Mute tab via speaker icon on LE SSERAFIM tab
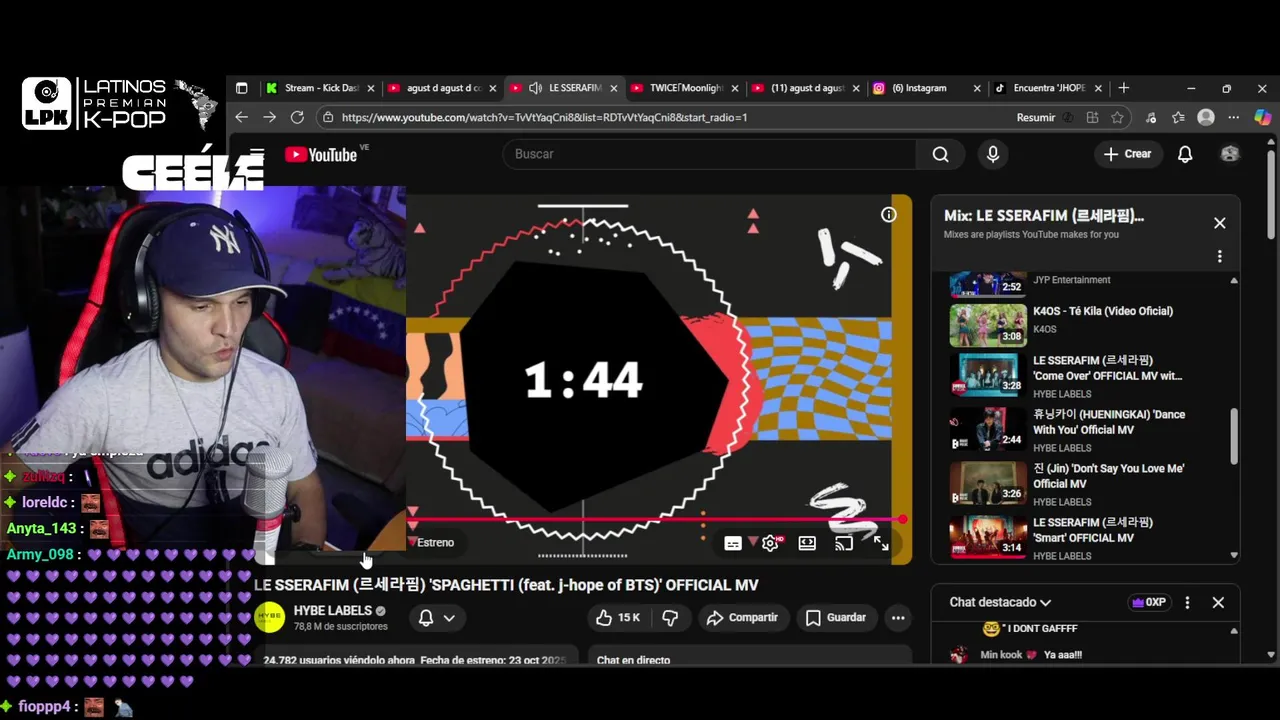 pos(536,88)
